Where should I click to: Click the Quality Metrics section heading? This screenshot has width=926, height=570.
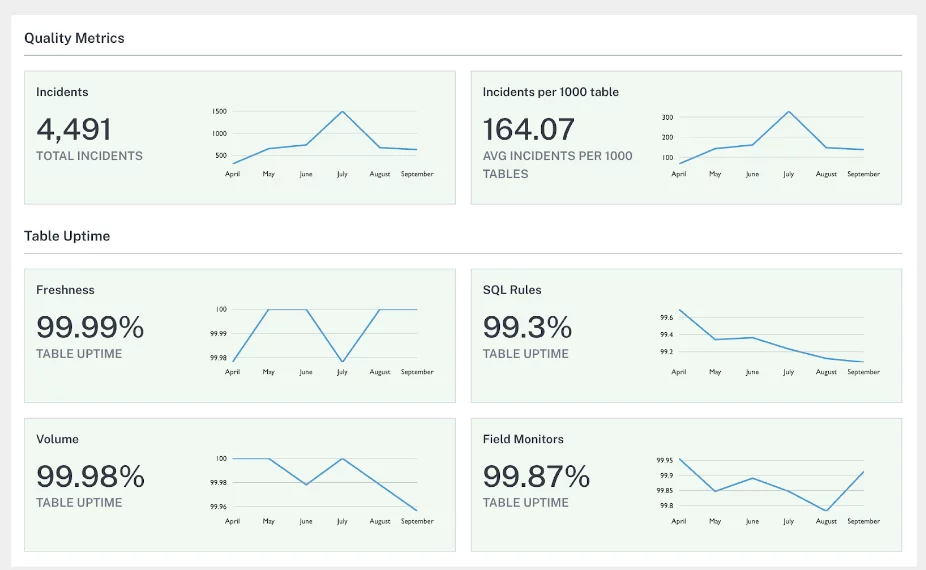click(74, 38)
